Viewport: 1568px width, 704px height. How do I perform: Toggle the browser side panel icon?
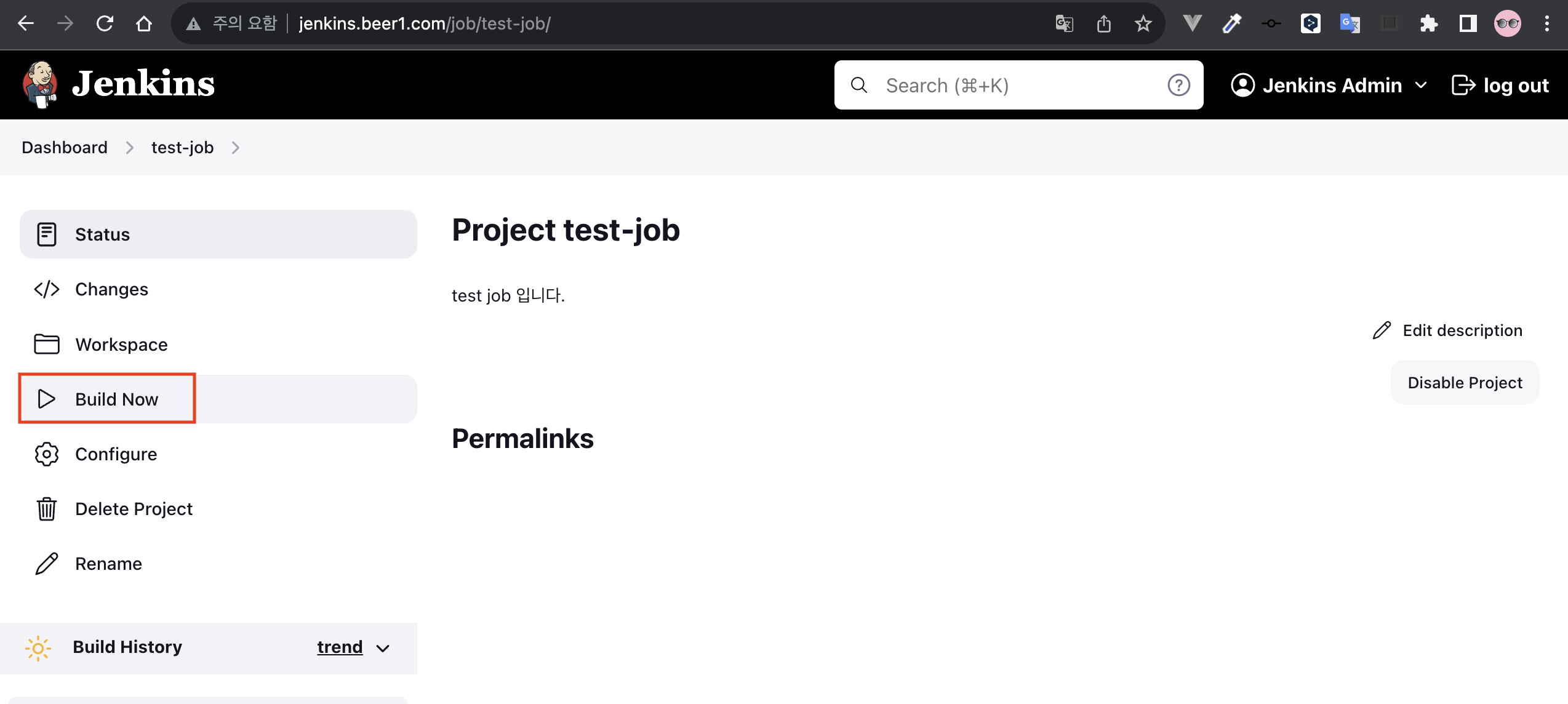click(x=1468, y=24)
